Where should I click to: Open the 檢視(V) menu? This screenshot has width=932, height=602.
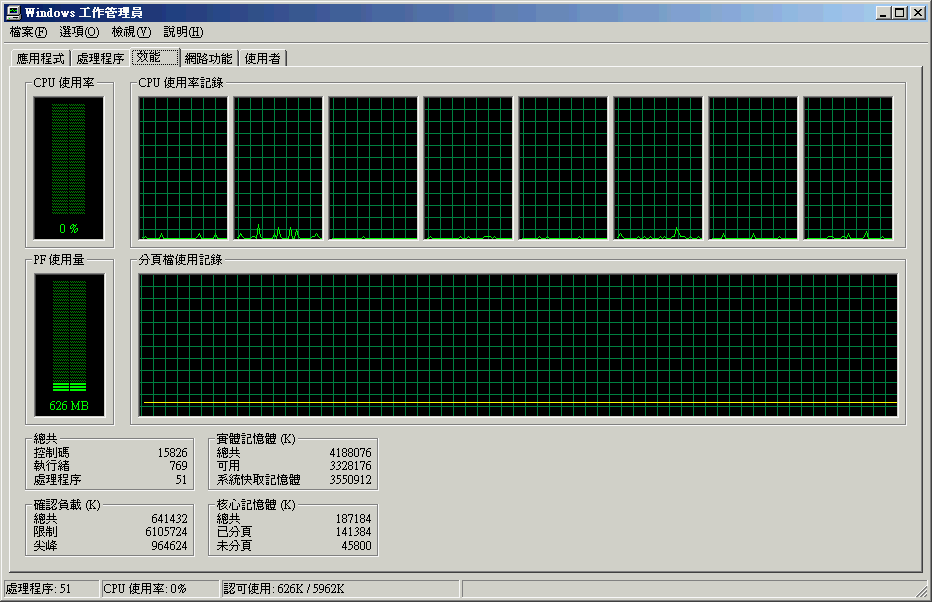(x=131, y=32)
